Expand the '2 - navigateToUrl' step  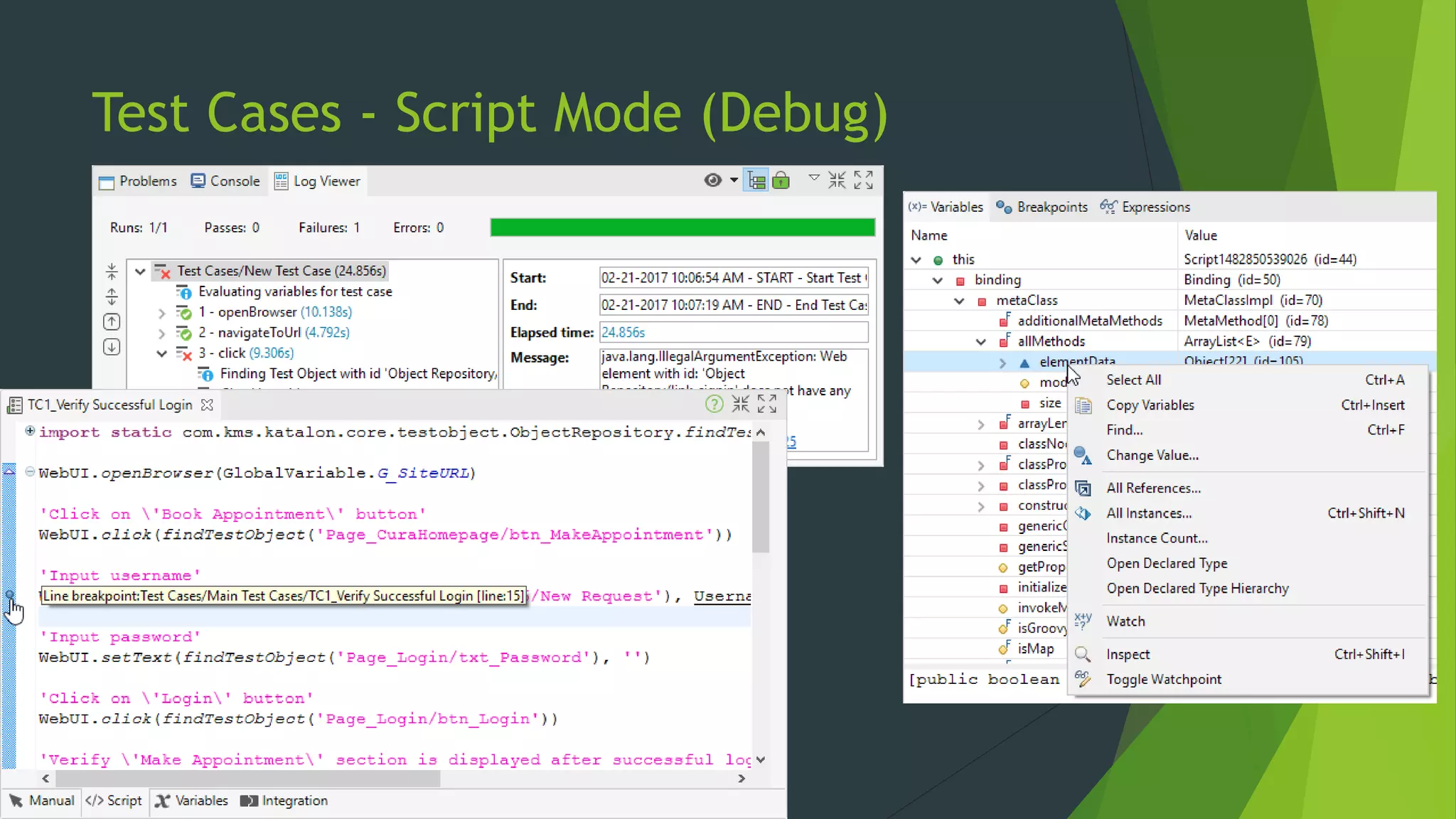pyautogui.click(x=161, y=333)
